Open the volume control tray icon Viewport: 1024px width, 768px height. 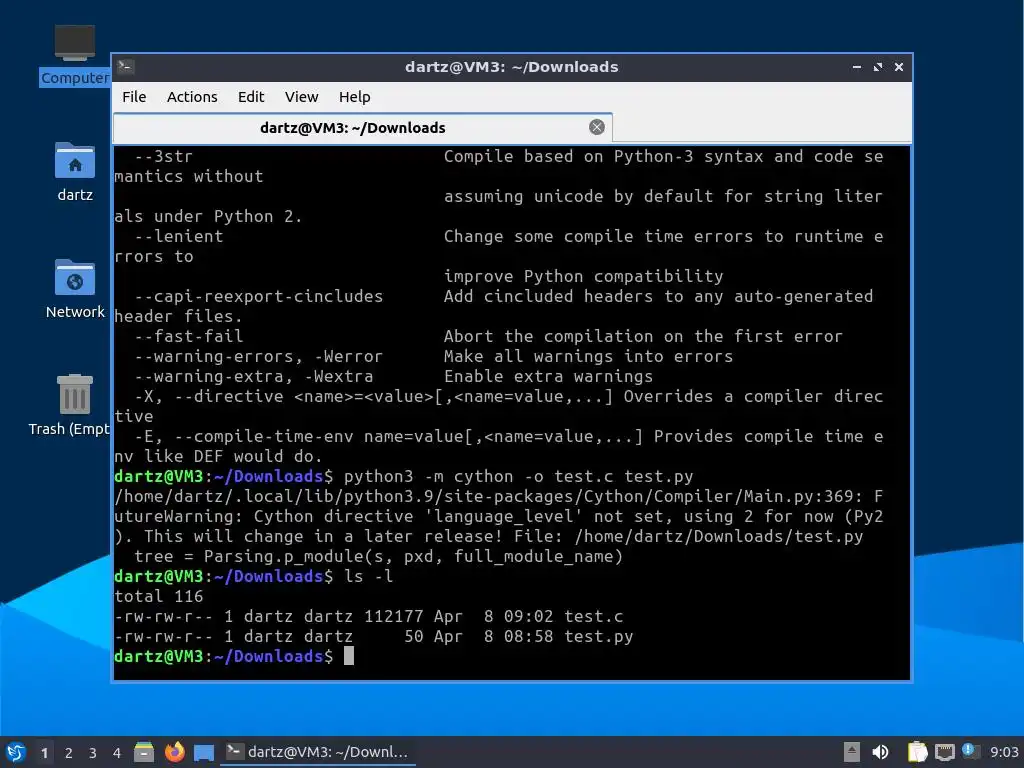(880, 752)
